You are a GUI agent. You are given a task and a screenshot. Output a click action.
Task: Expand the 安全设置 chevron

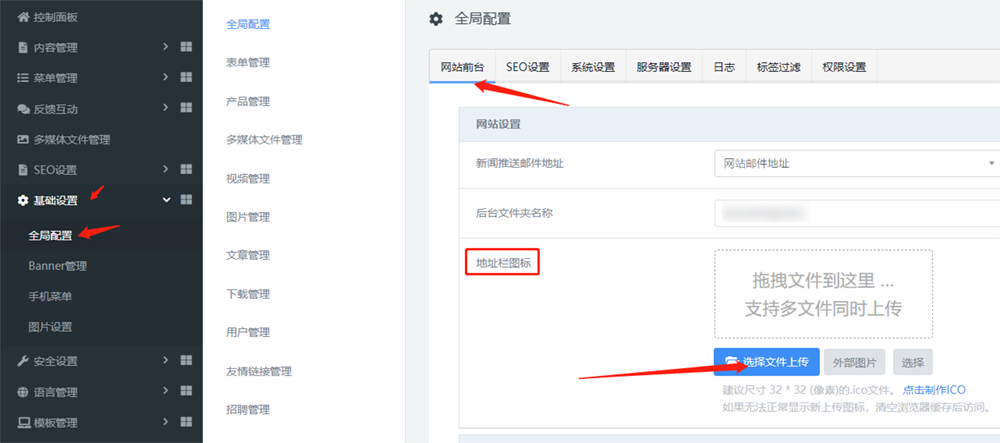[165, 361]
